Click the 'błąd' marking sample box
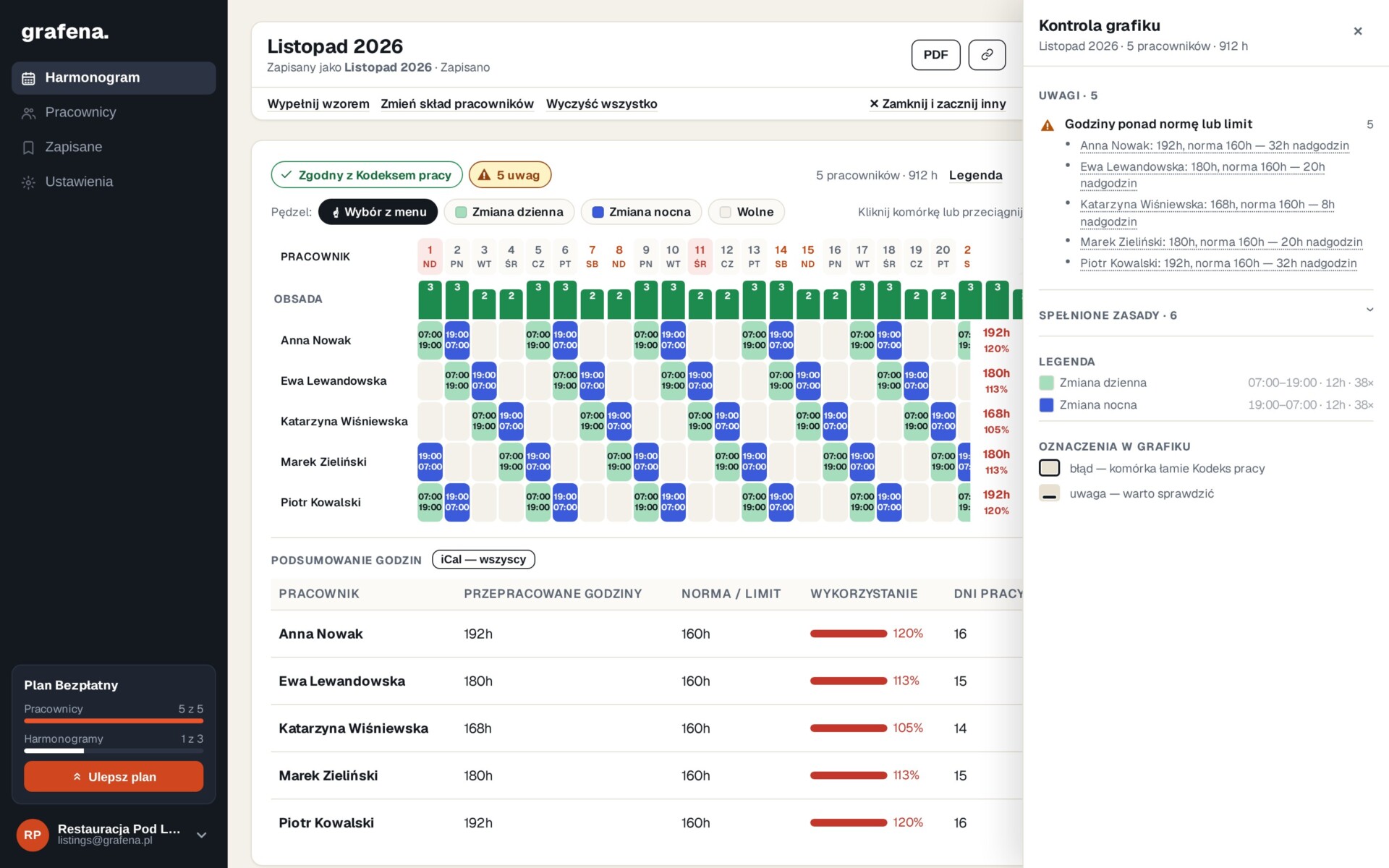 point(1049,468)
